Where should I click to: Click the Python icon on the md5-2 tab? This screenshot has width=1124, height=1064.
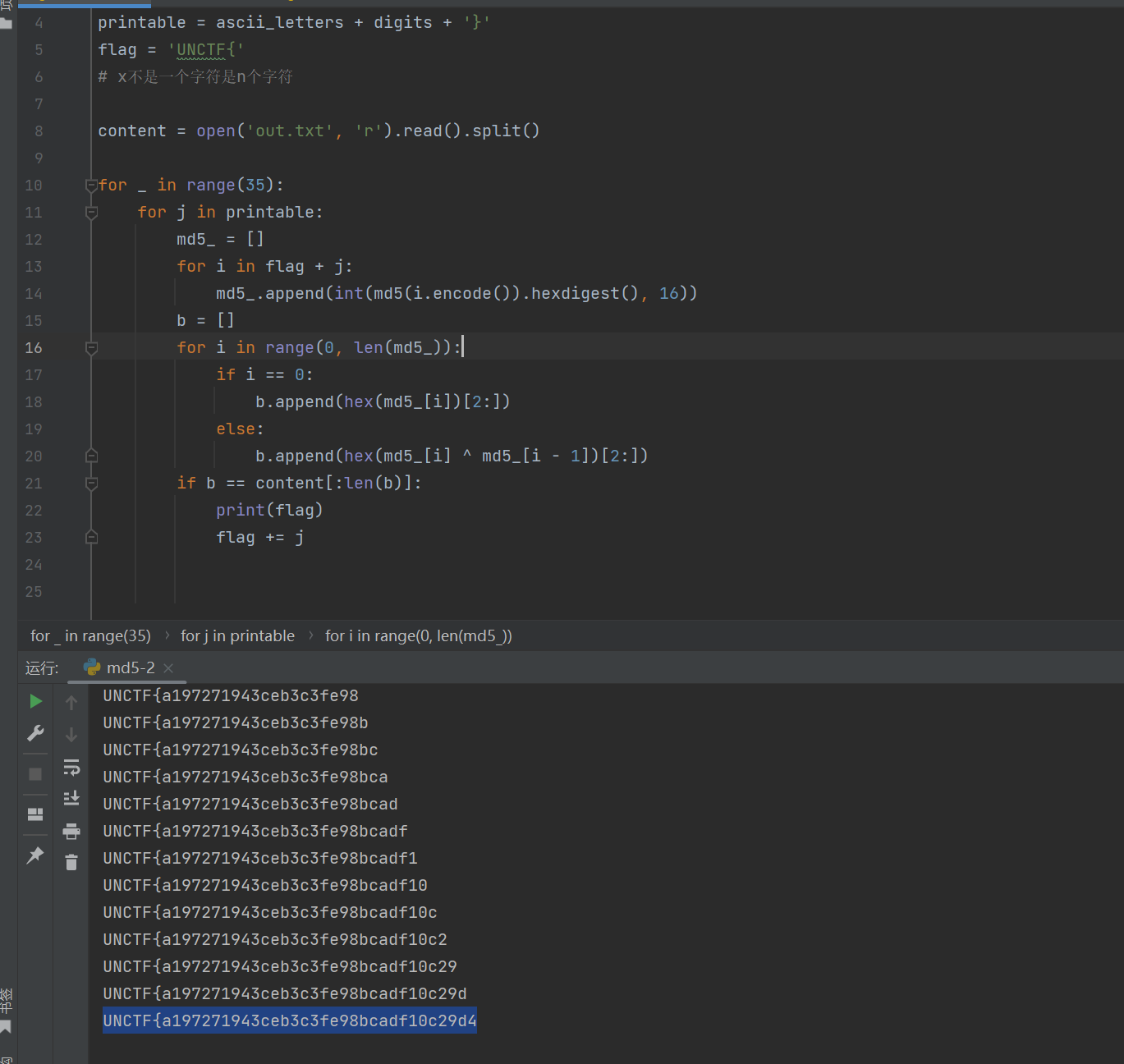(92, 667)
